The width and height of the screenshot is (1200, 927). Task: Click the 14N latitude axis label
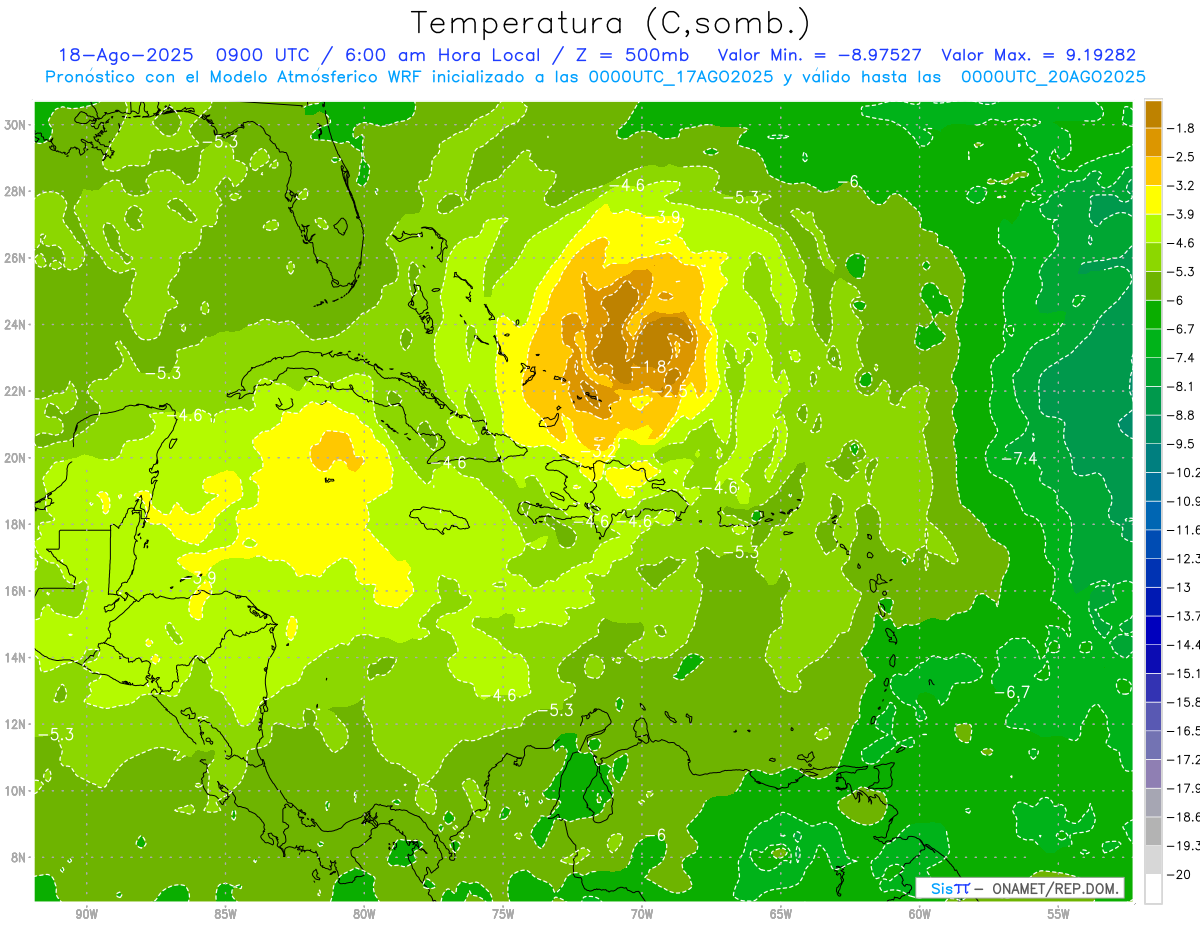coord(16,657)
